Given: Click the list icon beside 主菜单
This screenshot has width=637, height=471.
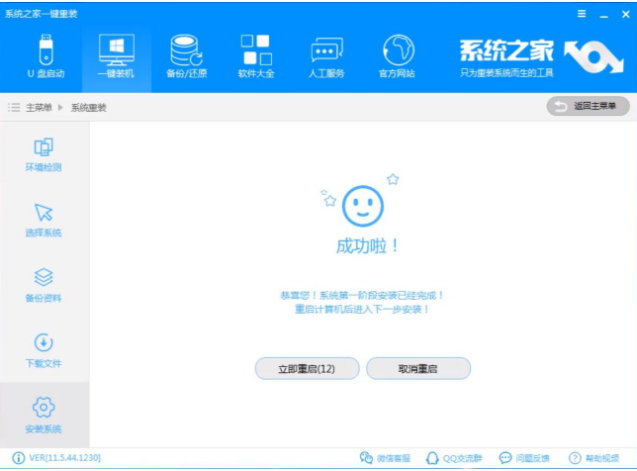Looking at the screenshot, I should (14, 107).
